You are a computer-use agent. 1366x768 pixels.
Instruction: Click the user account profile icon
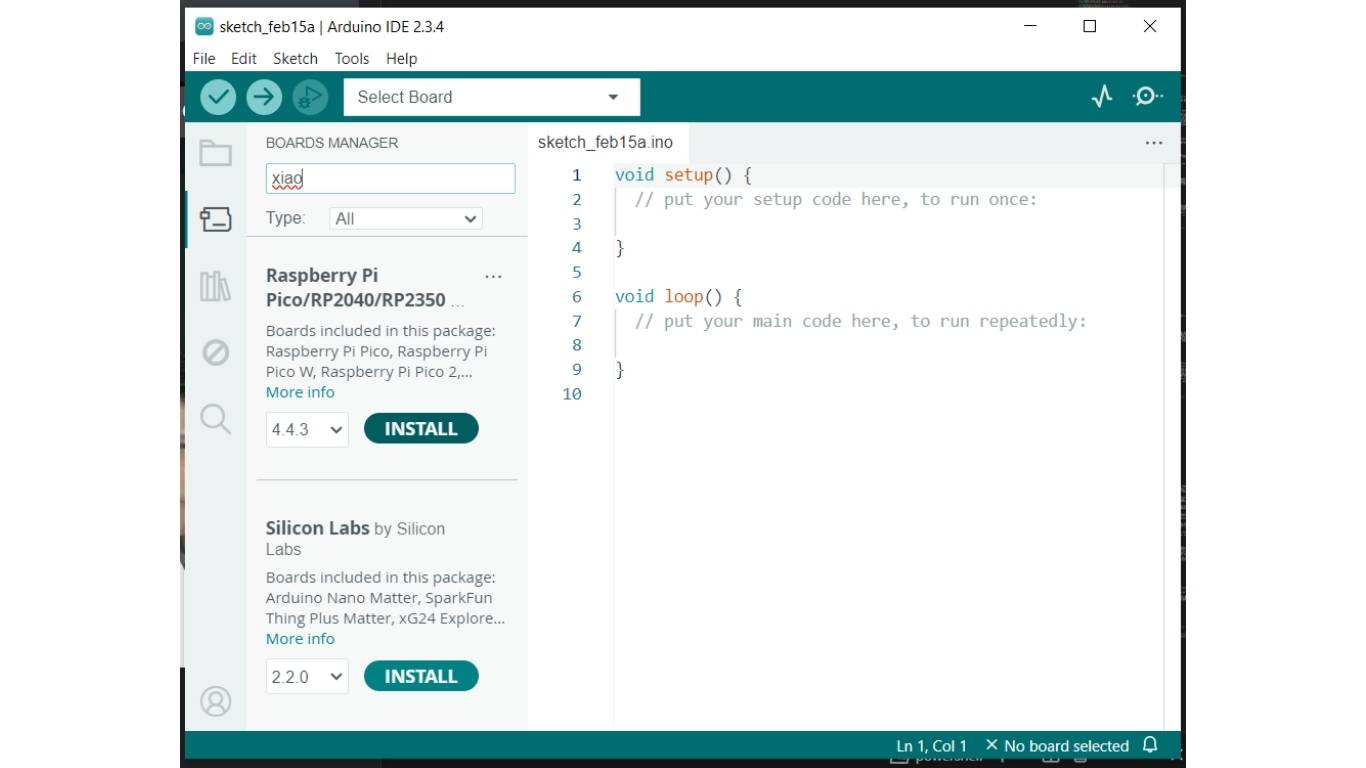[x=216, y=701]
